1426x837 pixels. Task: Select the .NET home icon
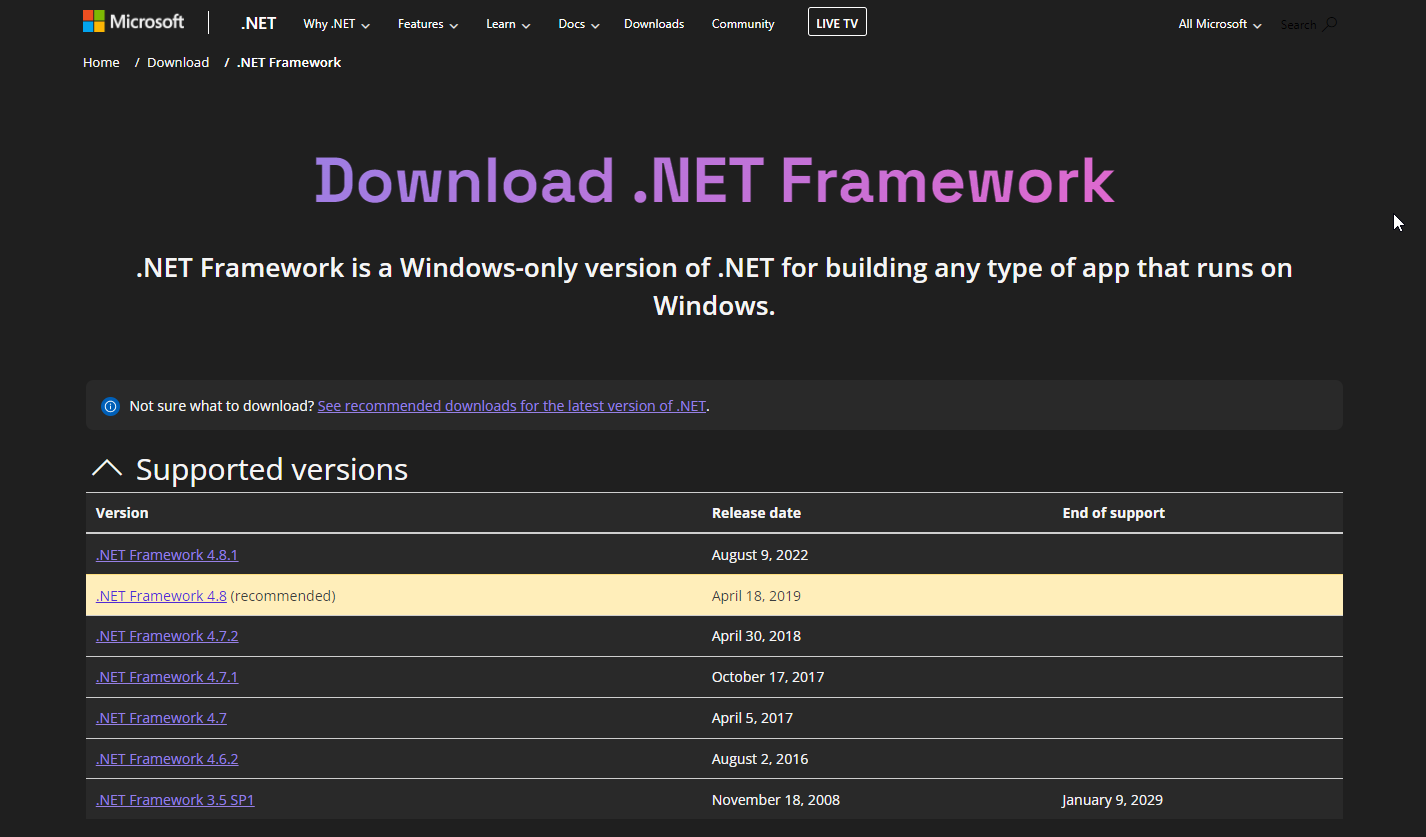click(x=258, y=22)
